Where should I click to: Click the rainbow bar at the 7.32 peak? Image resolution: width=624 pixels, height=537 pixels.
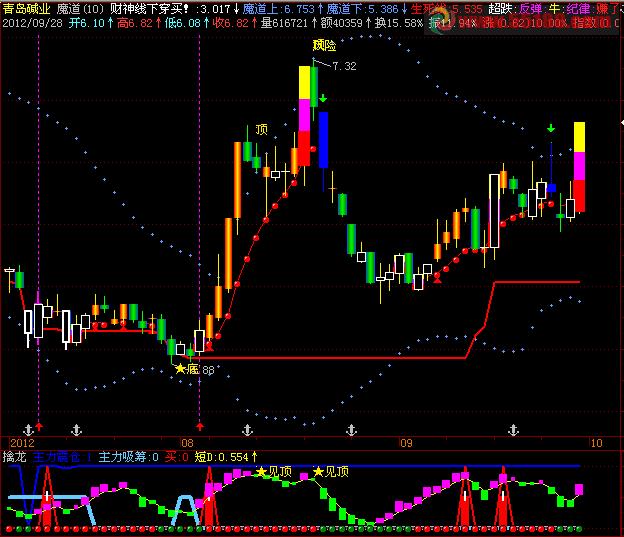(x=304, y=116)
